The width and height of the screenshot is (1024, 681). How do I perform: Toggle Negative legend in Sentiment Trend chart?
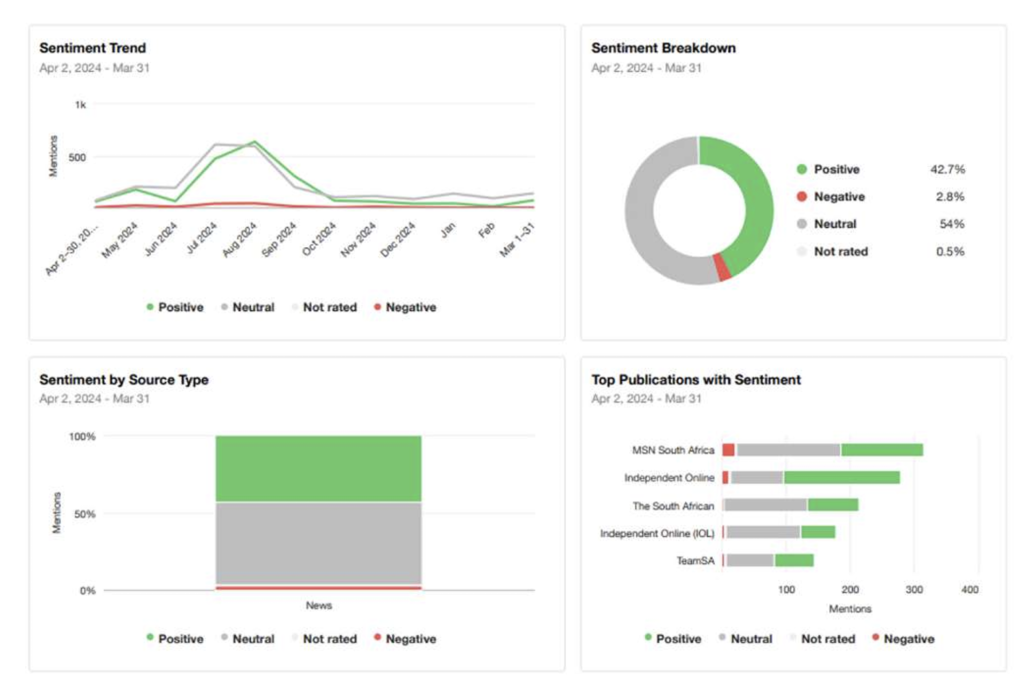point(404,308)
